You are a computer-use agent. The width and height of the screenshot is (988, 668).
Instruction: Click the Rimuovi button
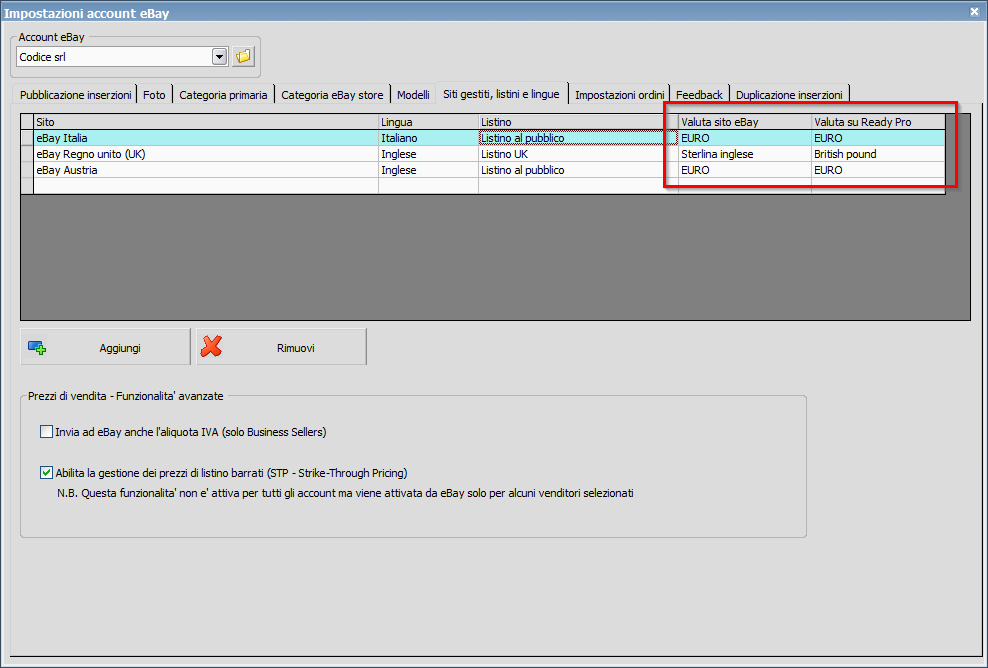281,347
